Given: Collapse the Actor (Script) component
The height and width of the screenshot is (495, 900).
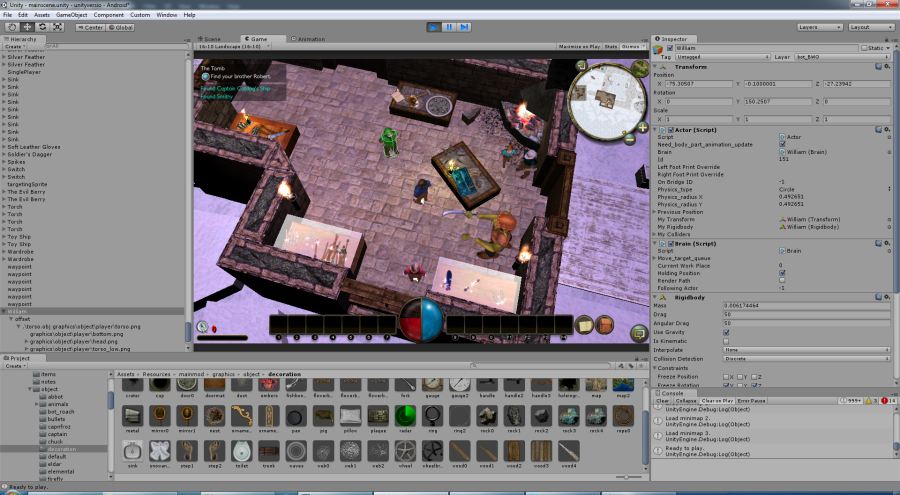Looking at the screenshot, I should (656, 129).
